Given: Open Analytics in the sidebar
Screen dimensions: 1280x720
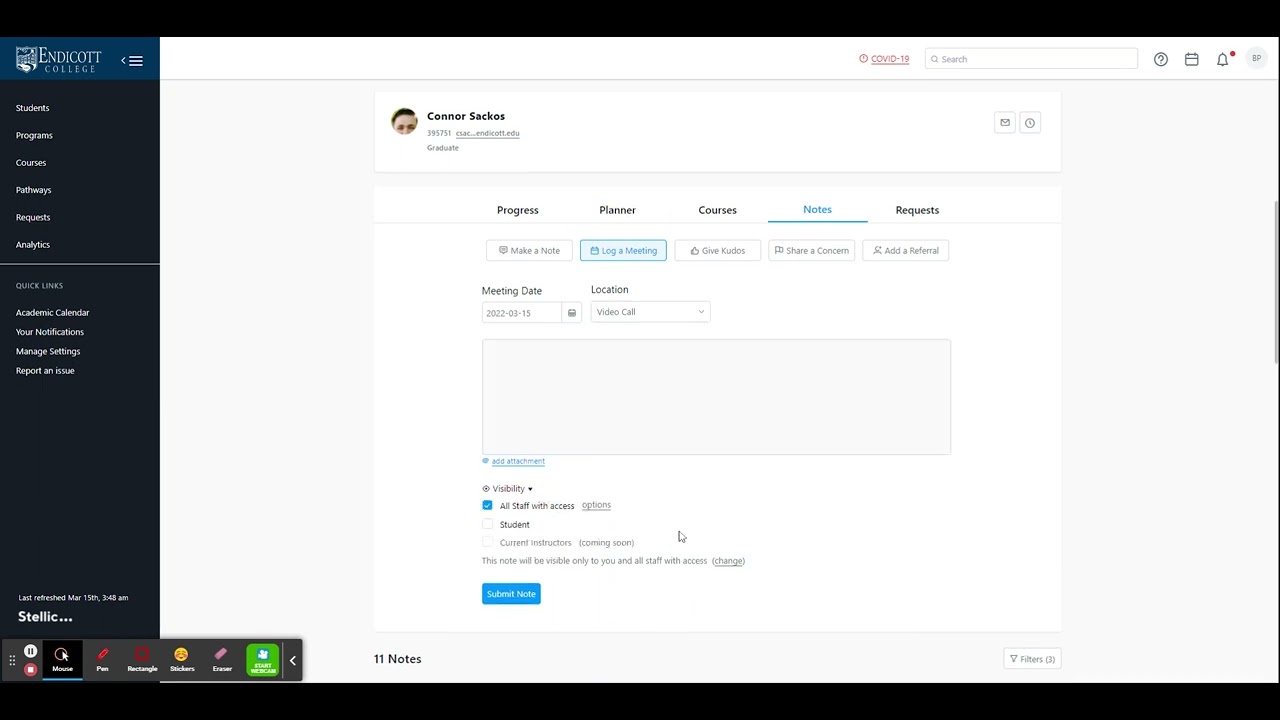Looking at the screenshot, I should click(33, 244).
